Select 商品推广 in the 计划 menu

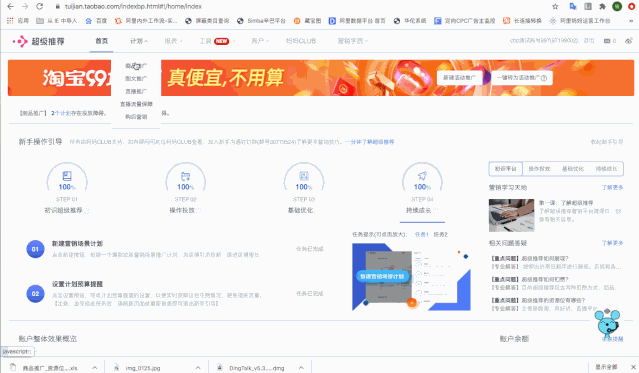point(136,66)
